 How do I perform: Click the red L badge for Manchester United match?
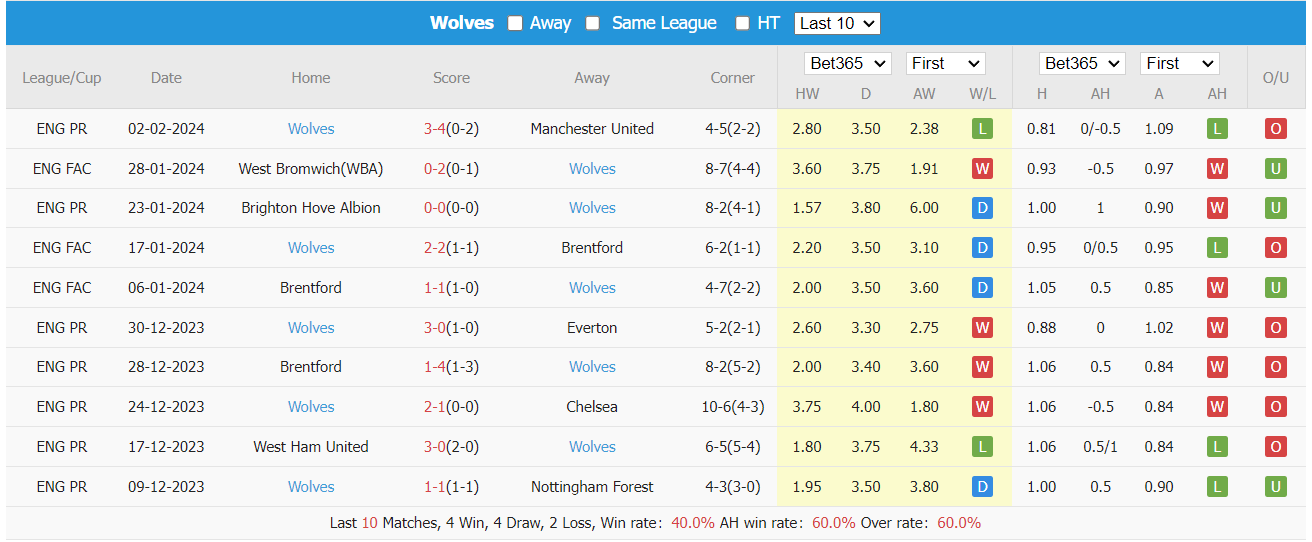pyautogui.click(x=982, y=129)
